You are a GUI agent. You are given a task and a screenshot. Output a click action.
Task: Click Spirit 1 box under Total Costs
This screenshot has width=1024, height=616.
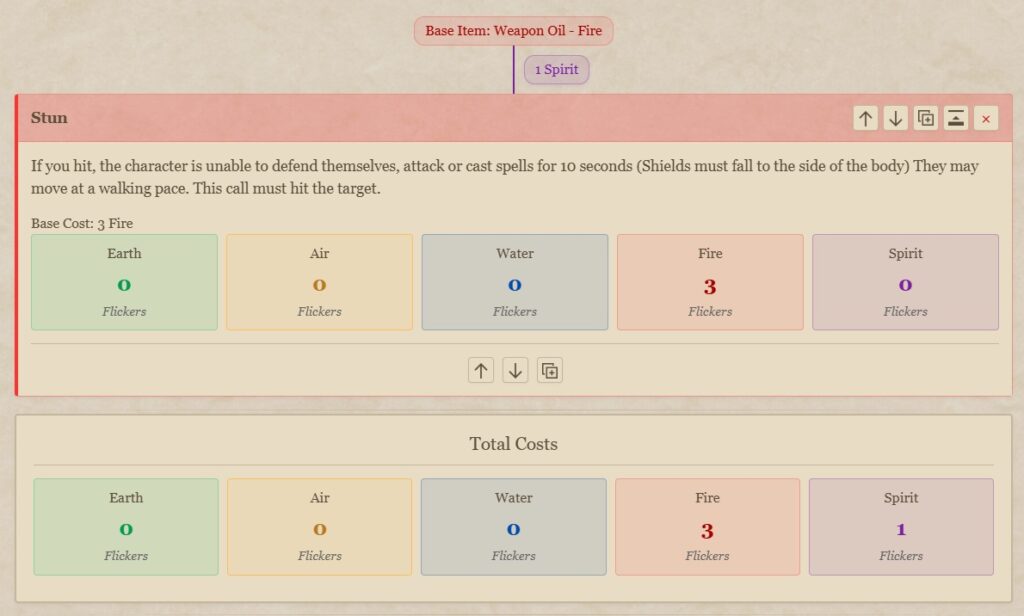pyautogui.click(x=901, y=526)
